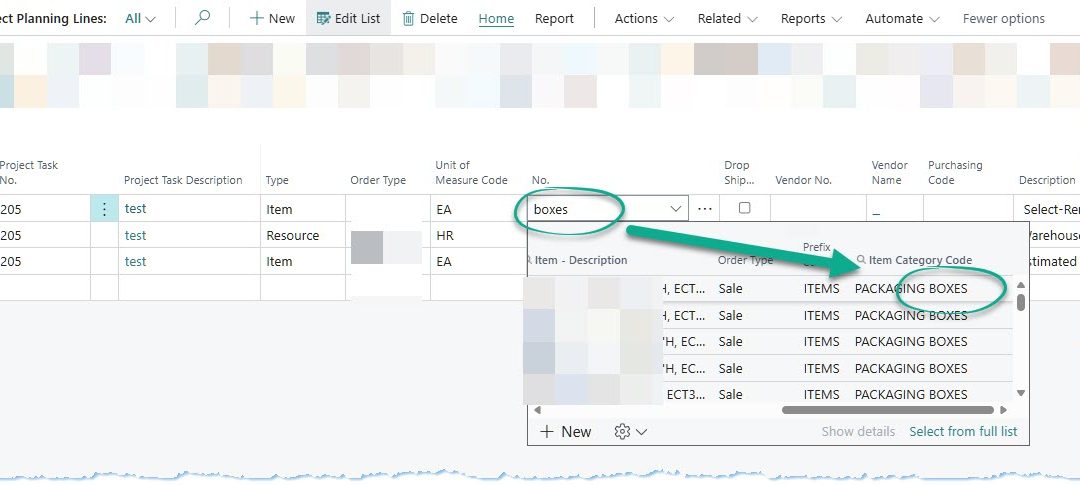Screen dimensions: 1080x485
Task: Select the Resource type cell
Action: pyautogui.click(x=302, y=236)
